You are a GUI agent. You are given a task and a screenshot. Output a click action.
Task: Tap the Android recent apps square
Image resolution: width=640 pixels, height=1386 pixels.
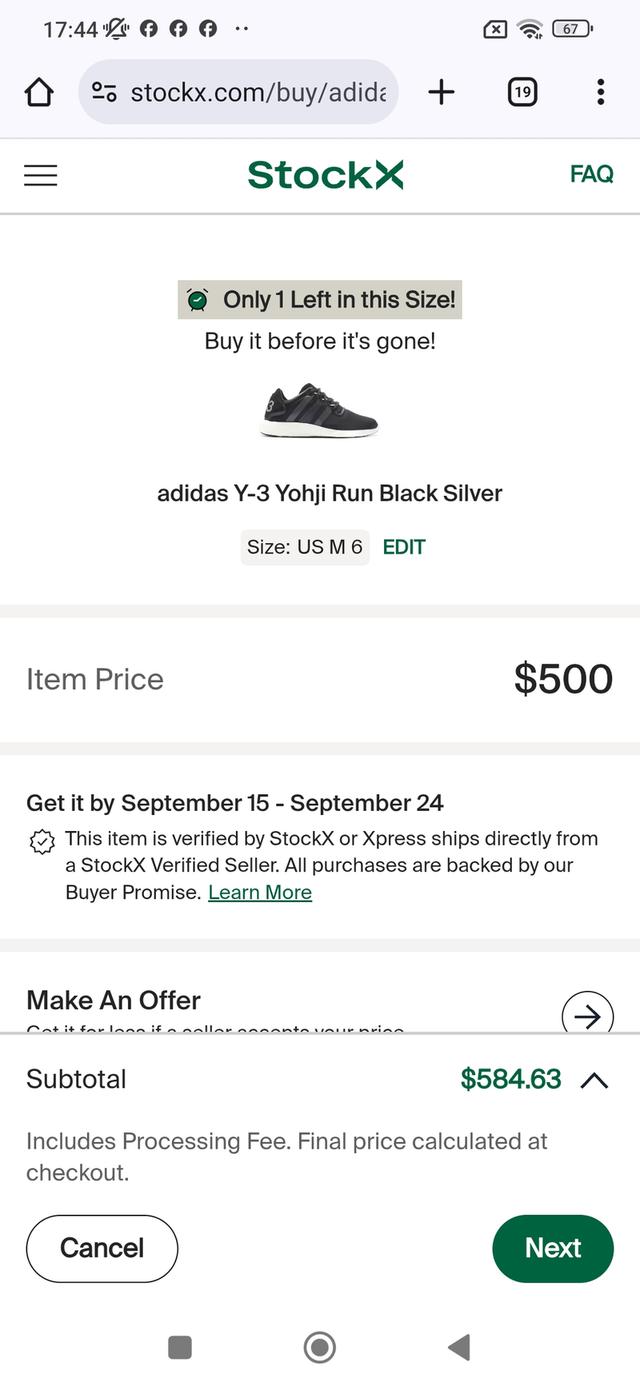[180, 1347]
